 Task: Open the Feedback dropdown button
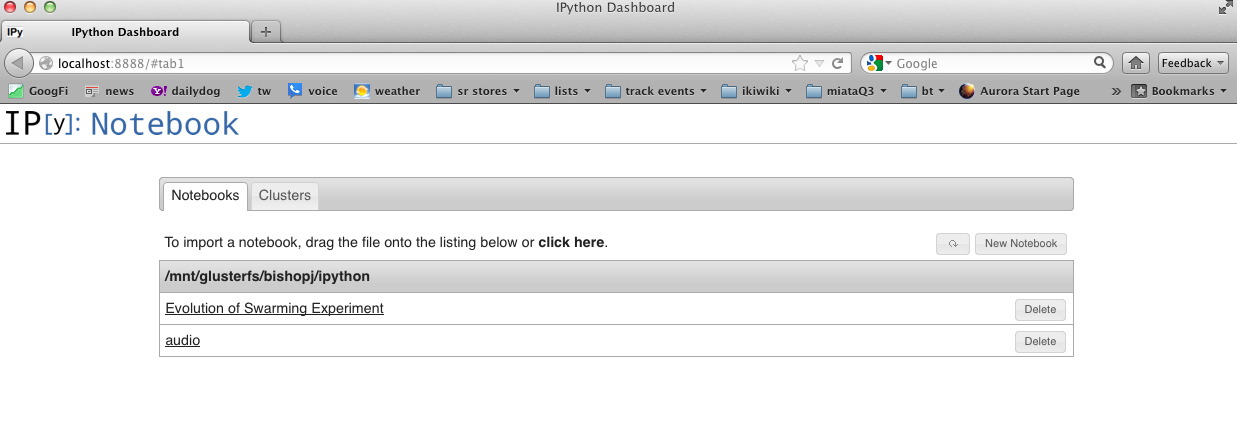(x=1192, y=63)
